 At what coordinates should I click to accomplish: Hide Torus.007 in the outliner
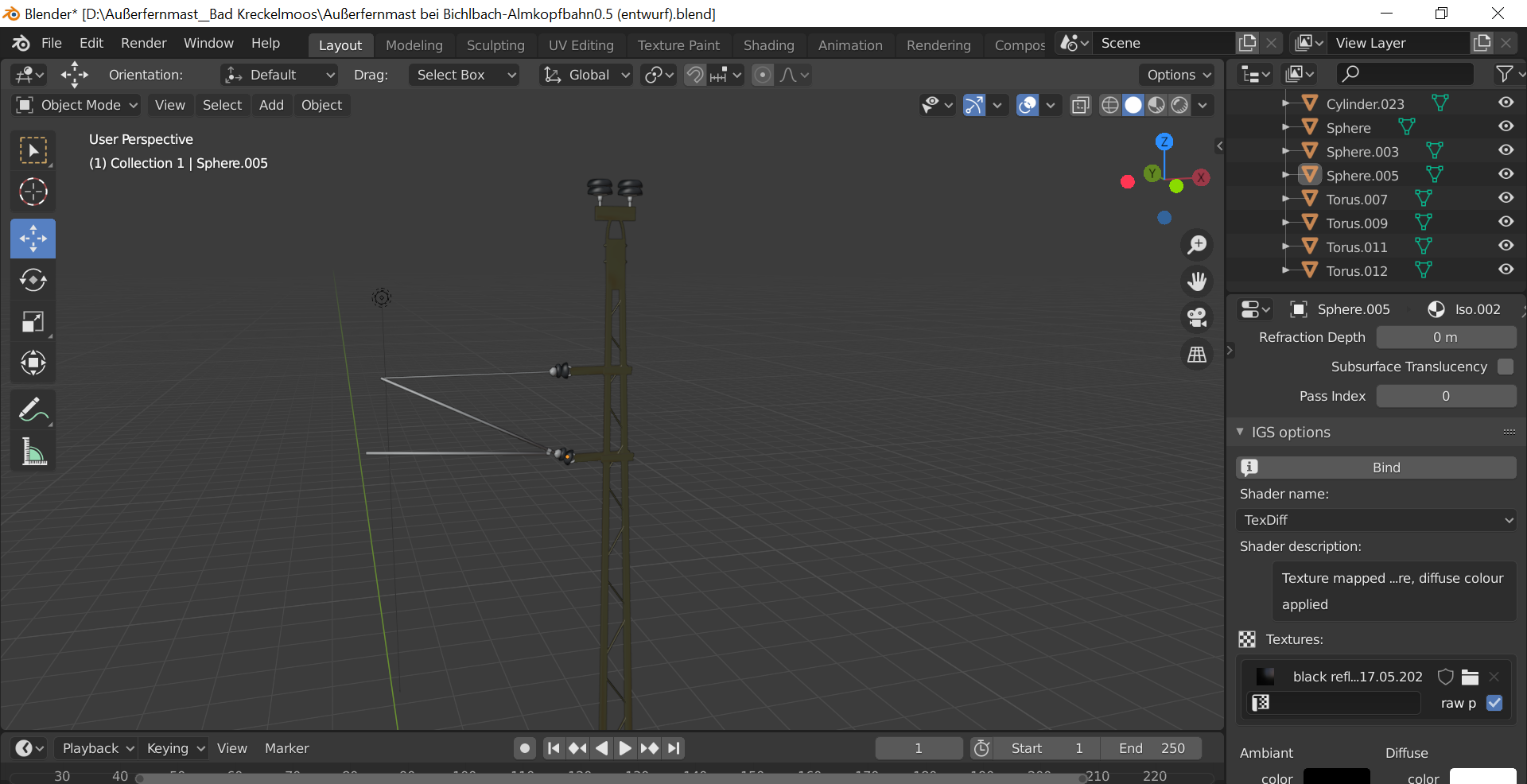[x=1506, y=199]
